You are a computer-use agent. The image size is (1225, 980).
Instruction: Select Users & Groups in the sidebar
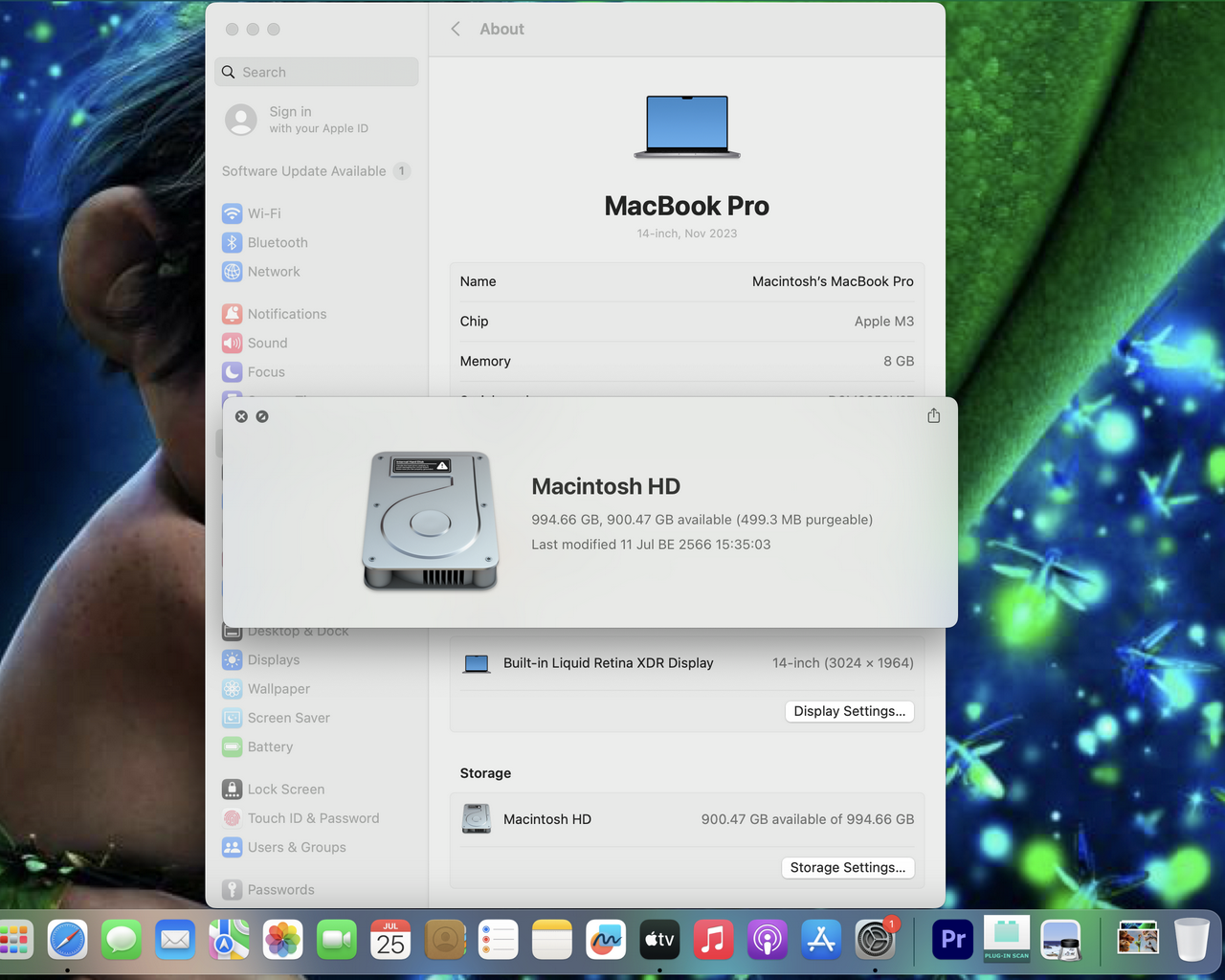pyautogui.click(x=284, y=847)
